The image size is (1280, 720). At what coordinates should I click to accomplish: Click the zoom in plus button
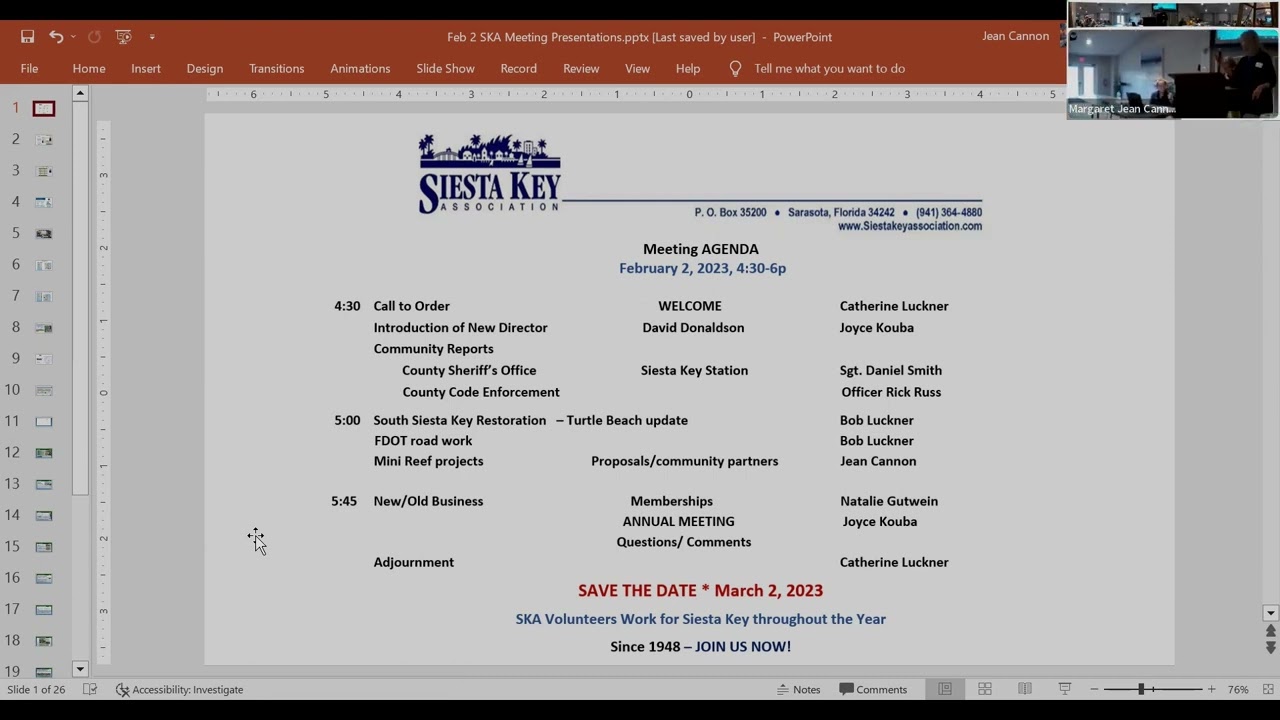pyautogui.click(x=1211, y=690)
